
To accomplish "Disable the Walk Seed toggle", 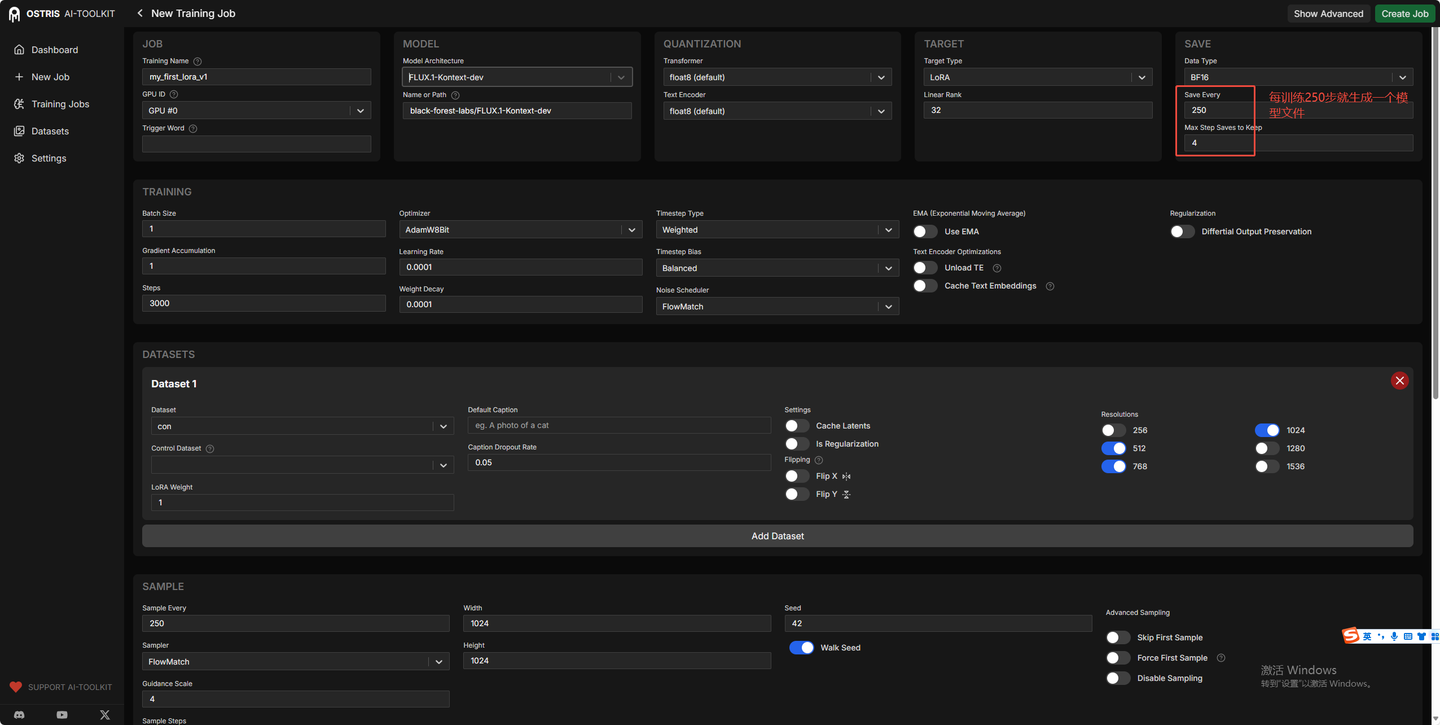I will (x=801, y=647).
